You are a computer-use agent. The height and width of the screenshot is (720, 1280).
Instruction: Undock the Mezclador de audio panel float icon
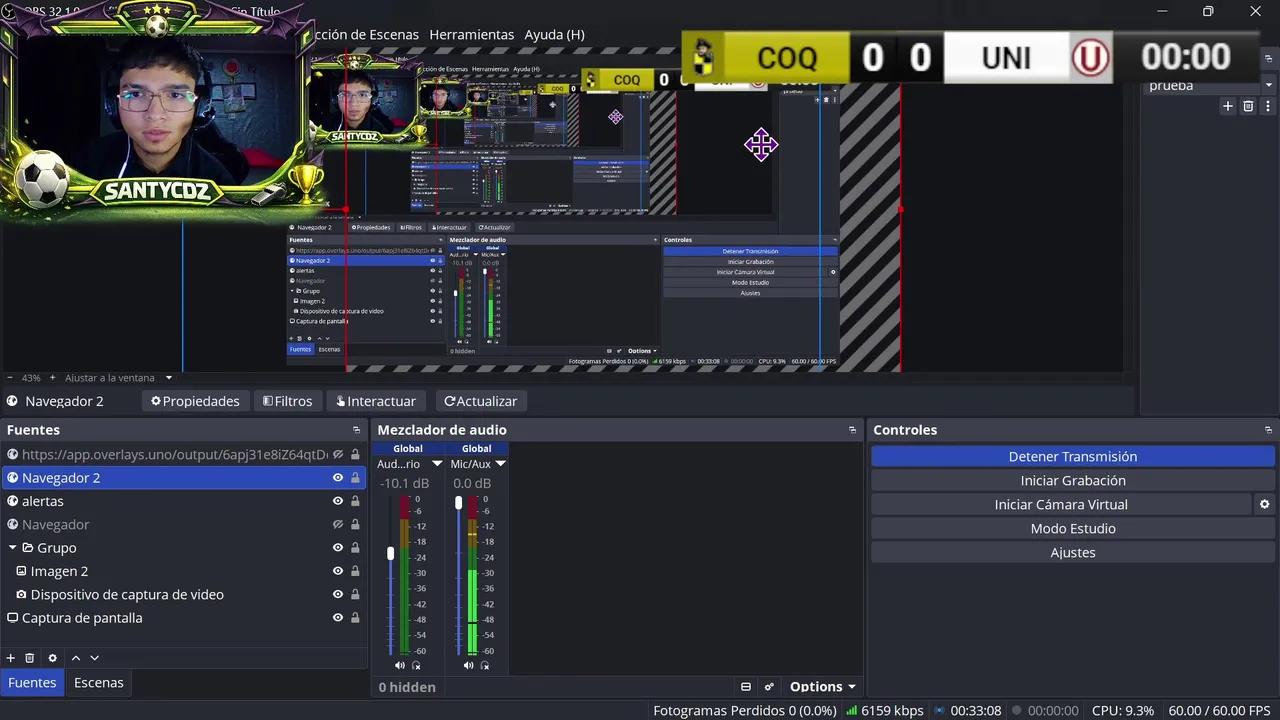(x=853, y=430)
